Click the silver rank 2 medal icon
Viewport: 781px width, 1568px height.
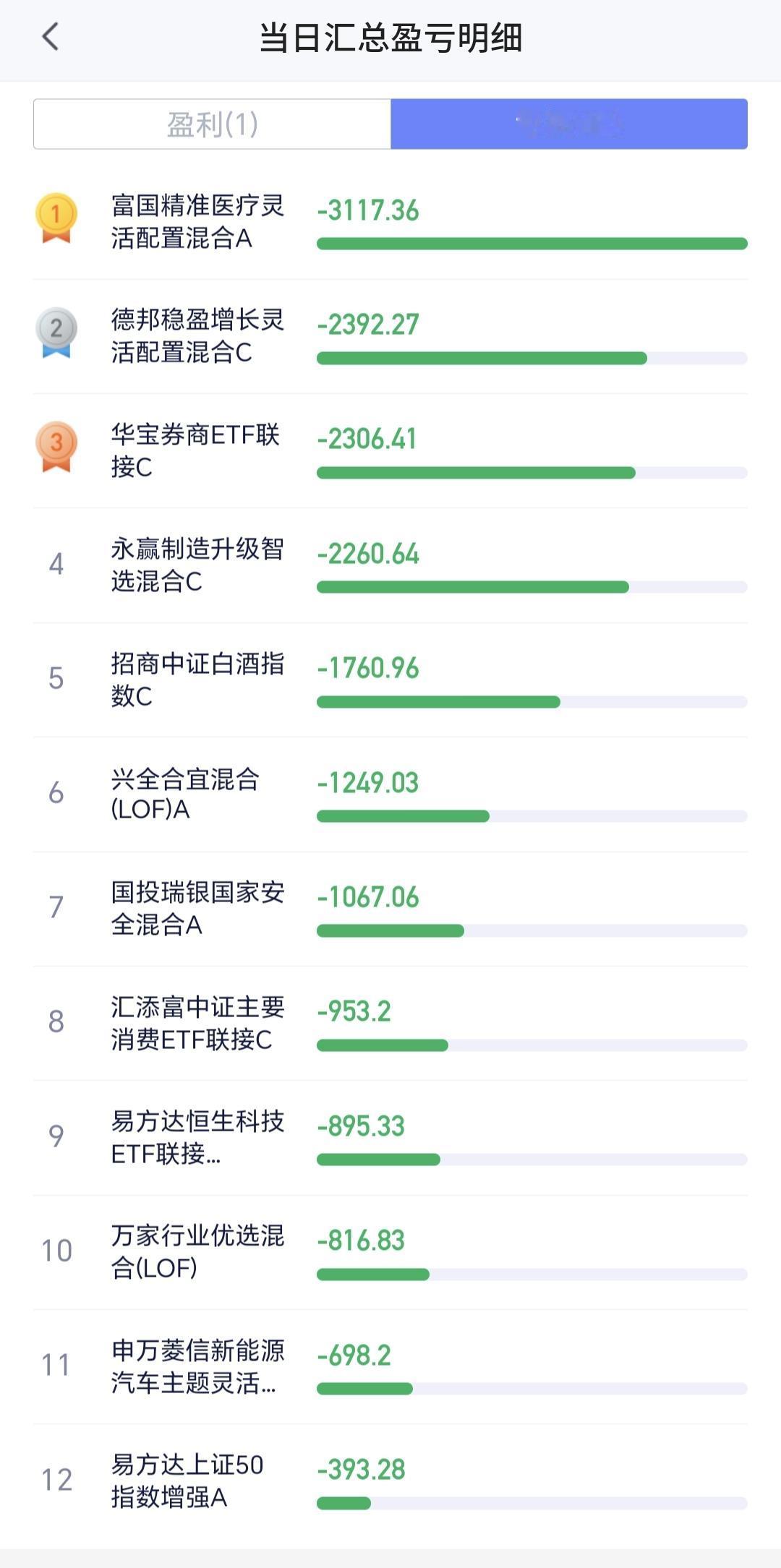[x=56, y=333]
